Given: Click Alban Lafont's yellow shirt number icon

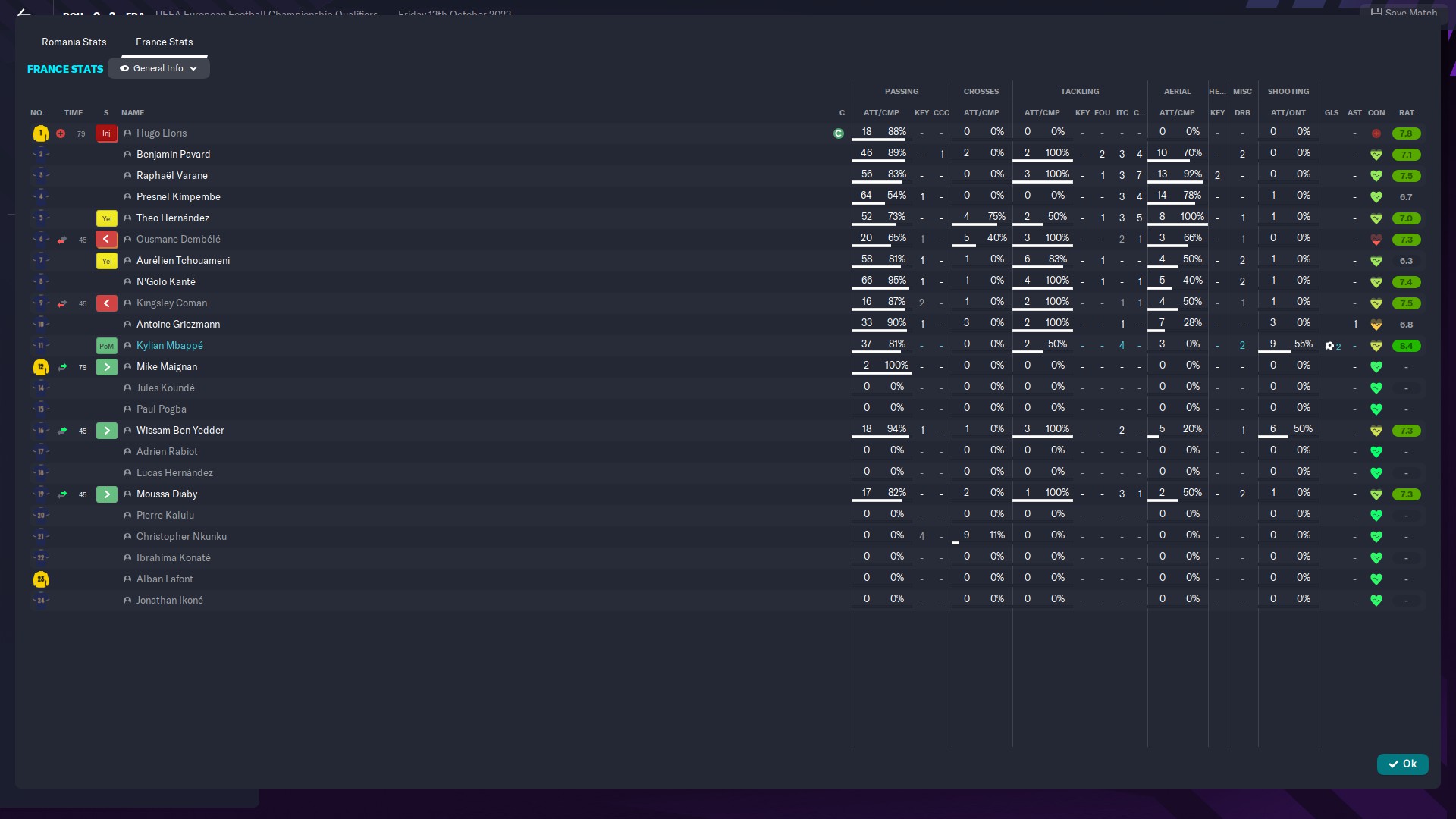Looking at the screenshot, I should coord(41,579).
